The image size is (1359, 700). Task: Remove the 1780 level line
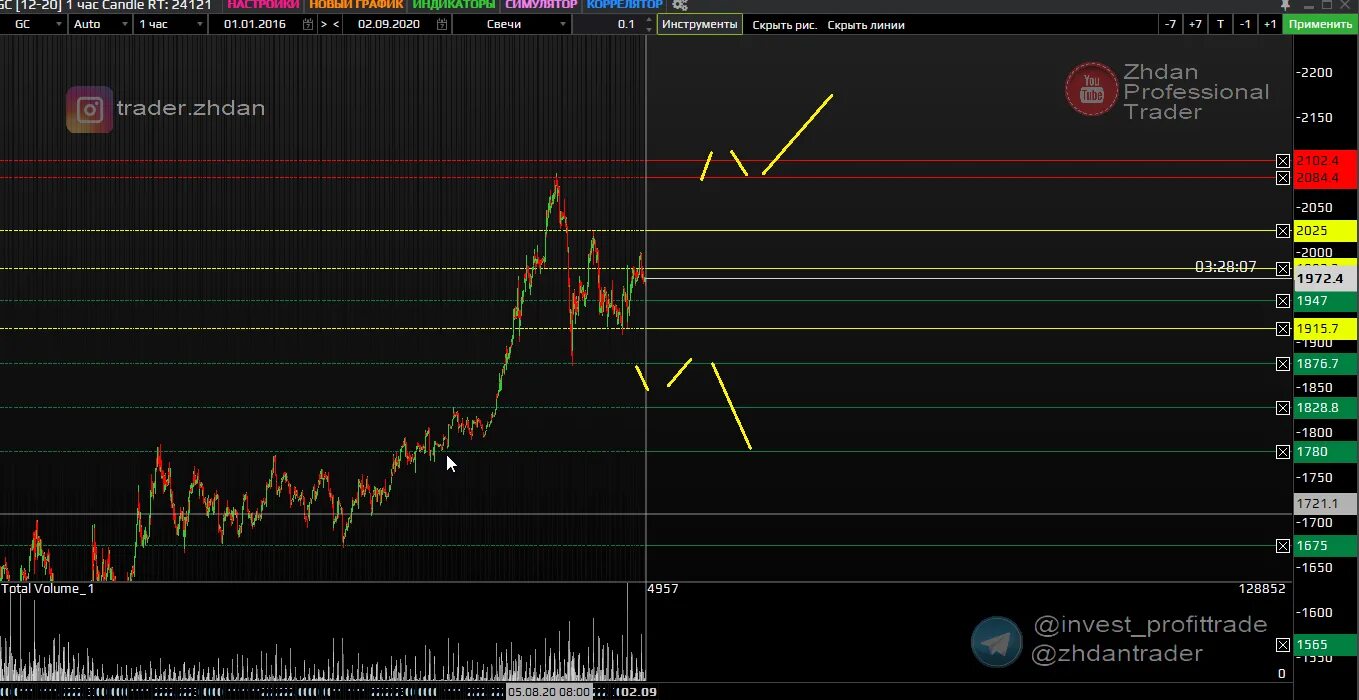pos(1283,452)
